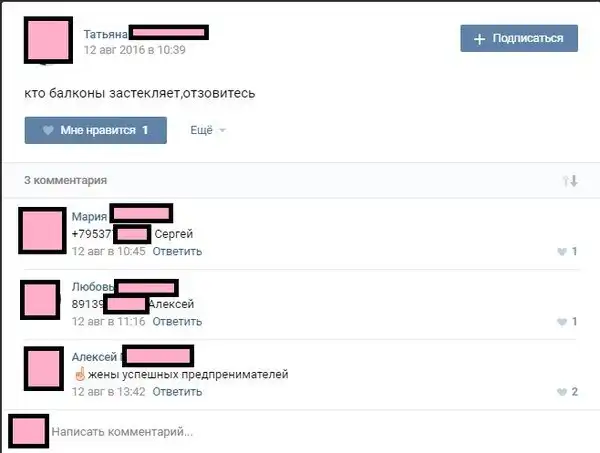Open the Ещё dropdown menu
Screen dimensions: 600x453
[x=208, y=130]
